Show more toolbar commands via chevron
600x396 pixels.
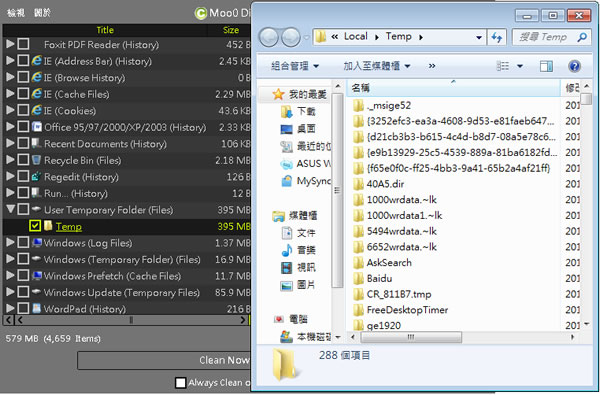(x=432, y=66)
